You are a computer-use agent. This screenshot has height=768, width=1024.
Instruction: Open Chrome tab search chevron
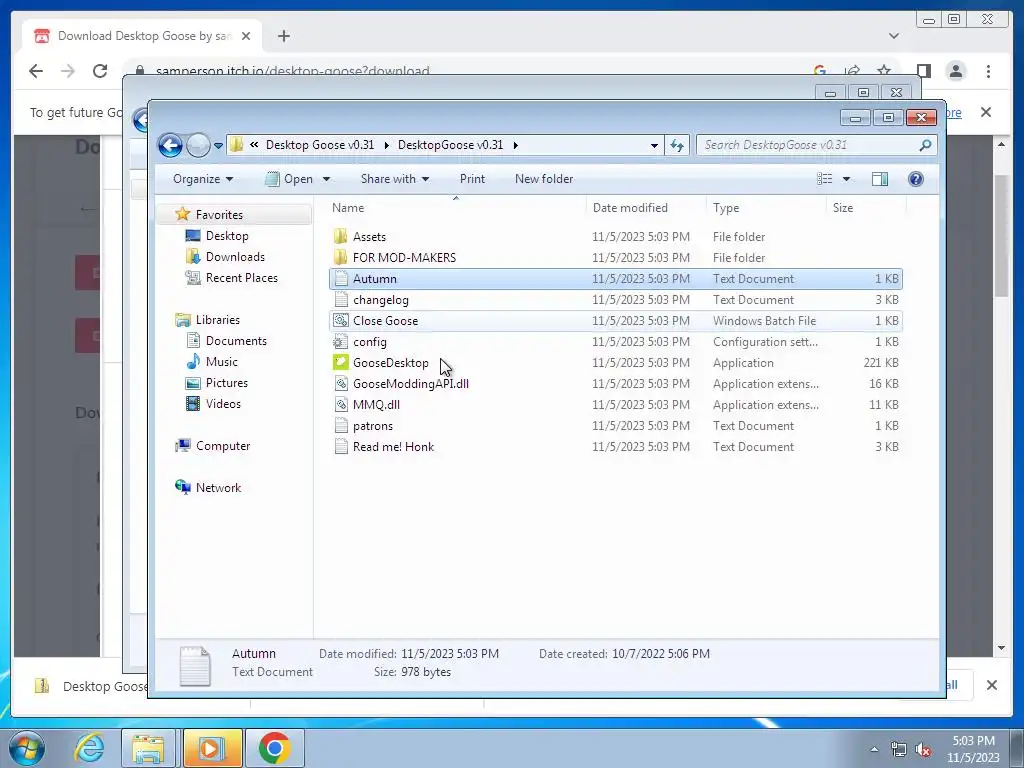[x=894, y=36]
